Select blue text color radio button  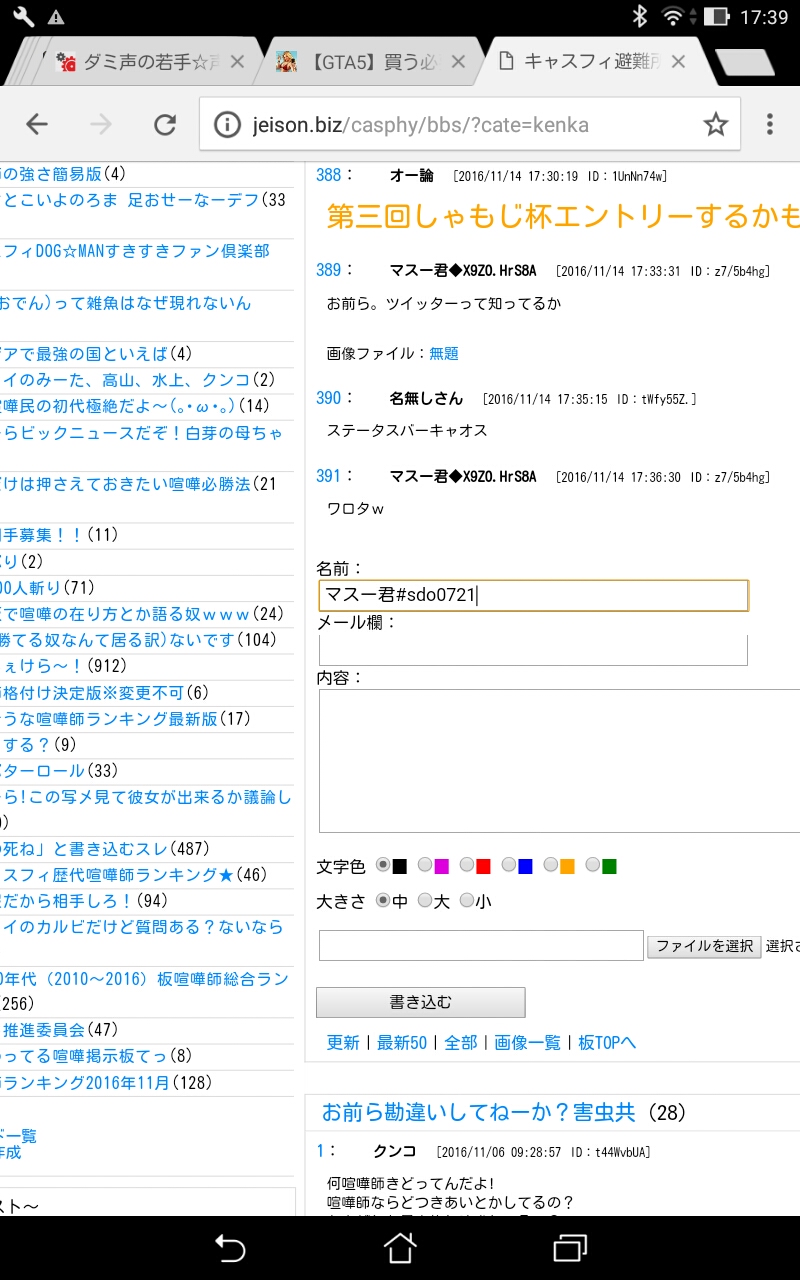click(510, 865)
